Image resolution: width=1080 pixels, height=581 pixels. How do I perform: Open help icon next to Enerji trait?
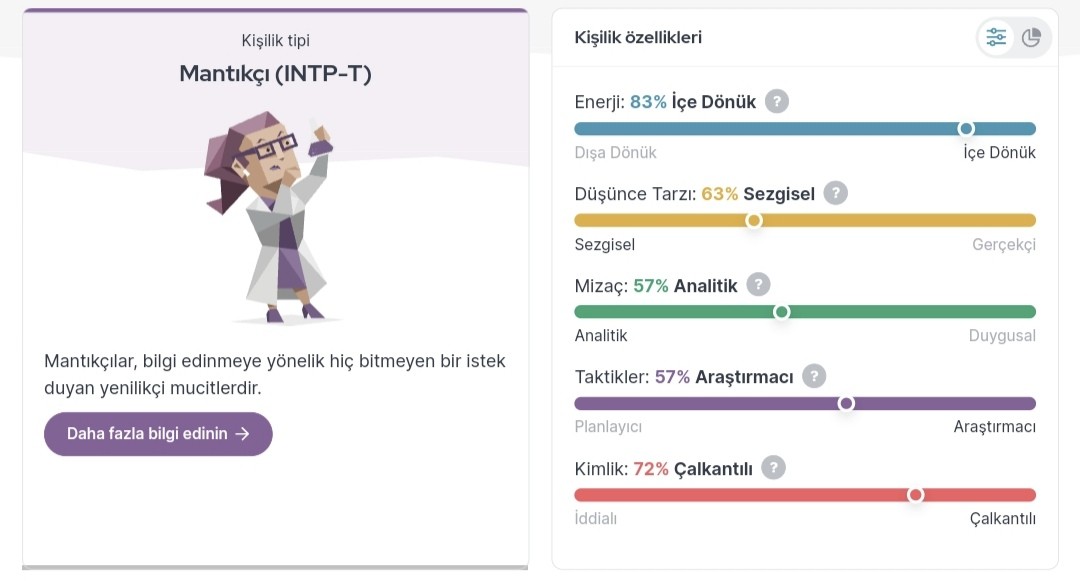click(x=777, y=101)
